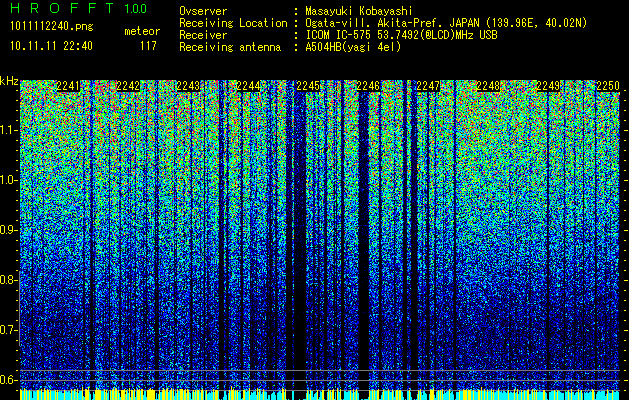Select the file name 1011112240.png
The image size is (629, 400).
(x=52, y=27)
